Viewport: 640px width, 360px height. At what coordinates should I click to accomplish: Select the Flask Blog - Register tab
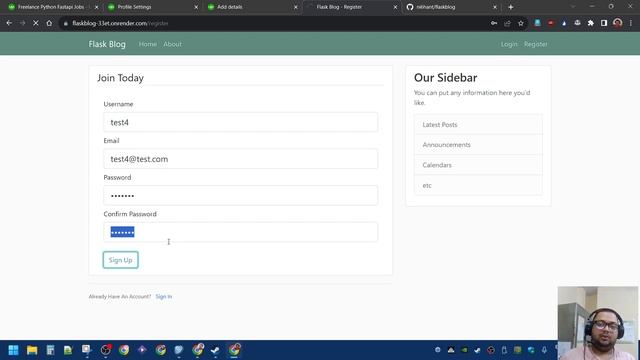coord(351,7)
